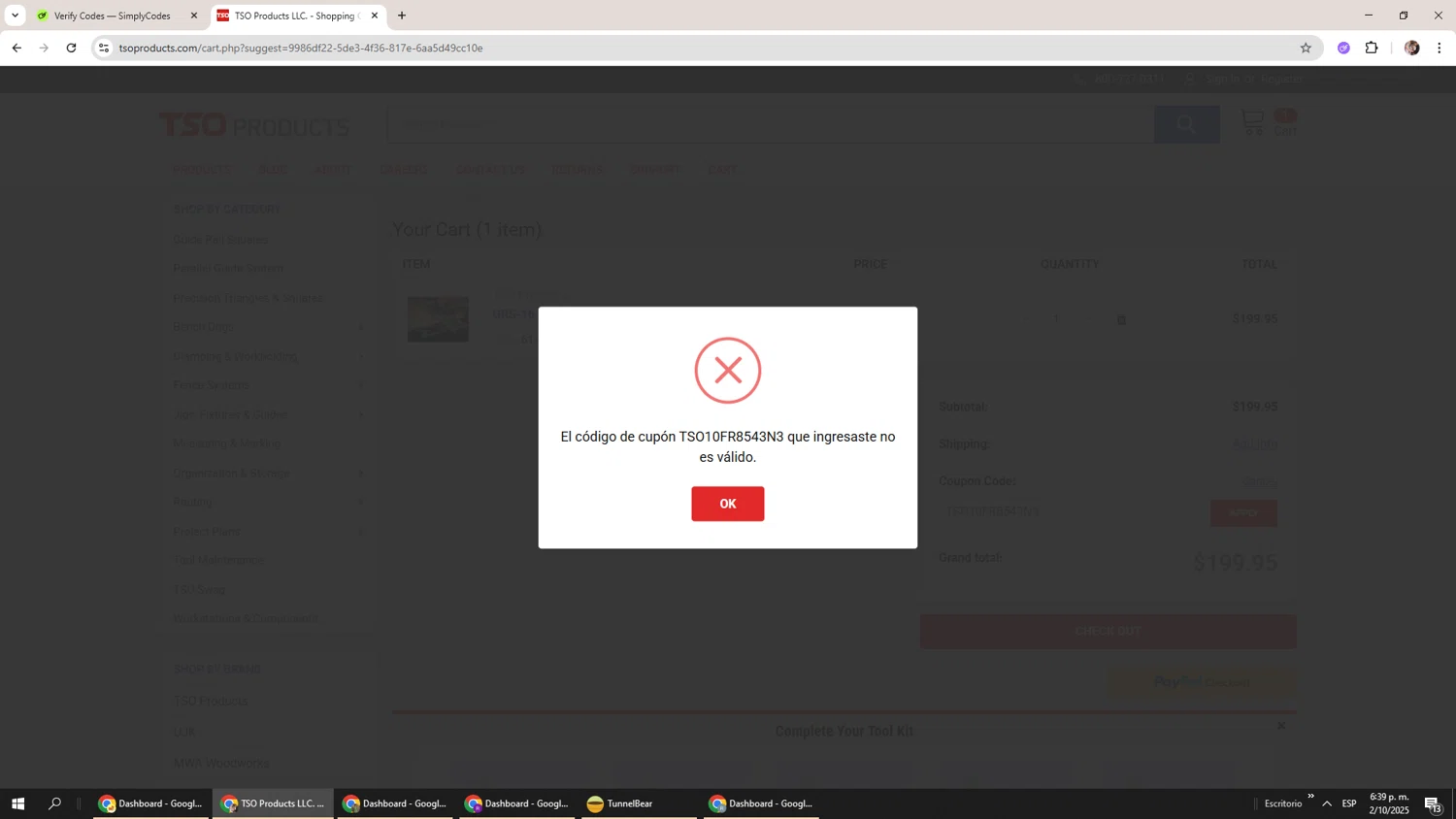Image resolution: width=1456 pixels, height=819 pixels.
Task: Open the PRODUCTS menu item
Action: tap(202, 170)
